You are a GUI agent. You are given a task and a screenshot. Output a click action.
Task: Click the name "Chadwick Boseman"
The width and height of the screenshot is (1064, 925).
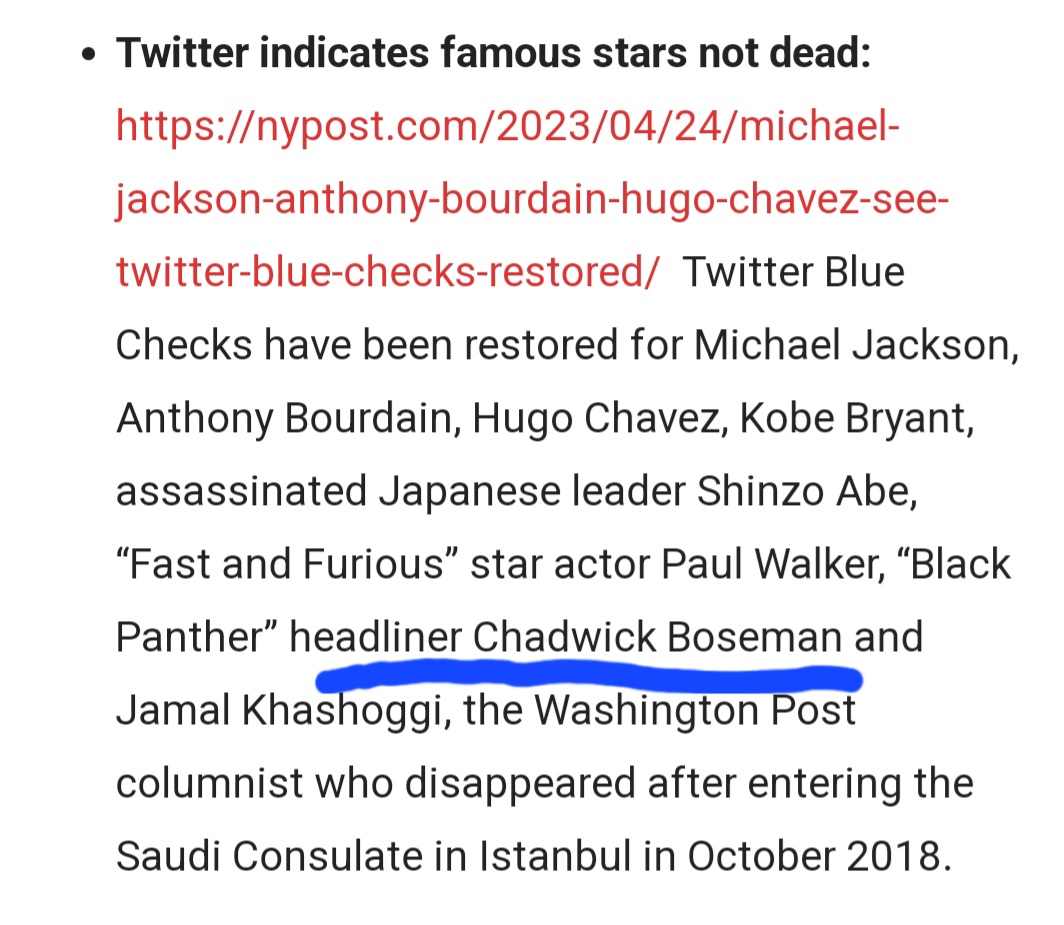(x=657, y=637)
